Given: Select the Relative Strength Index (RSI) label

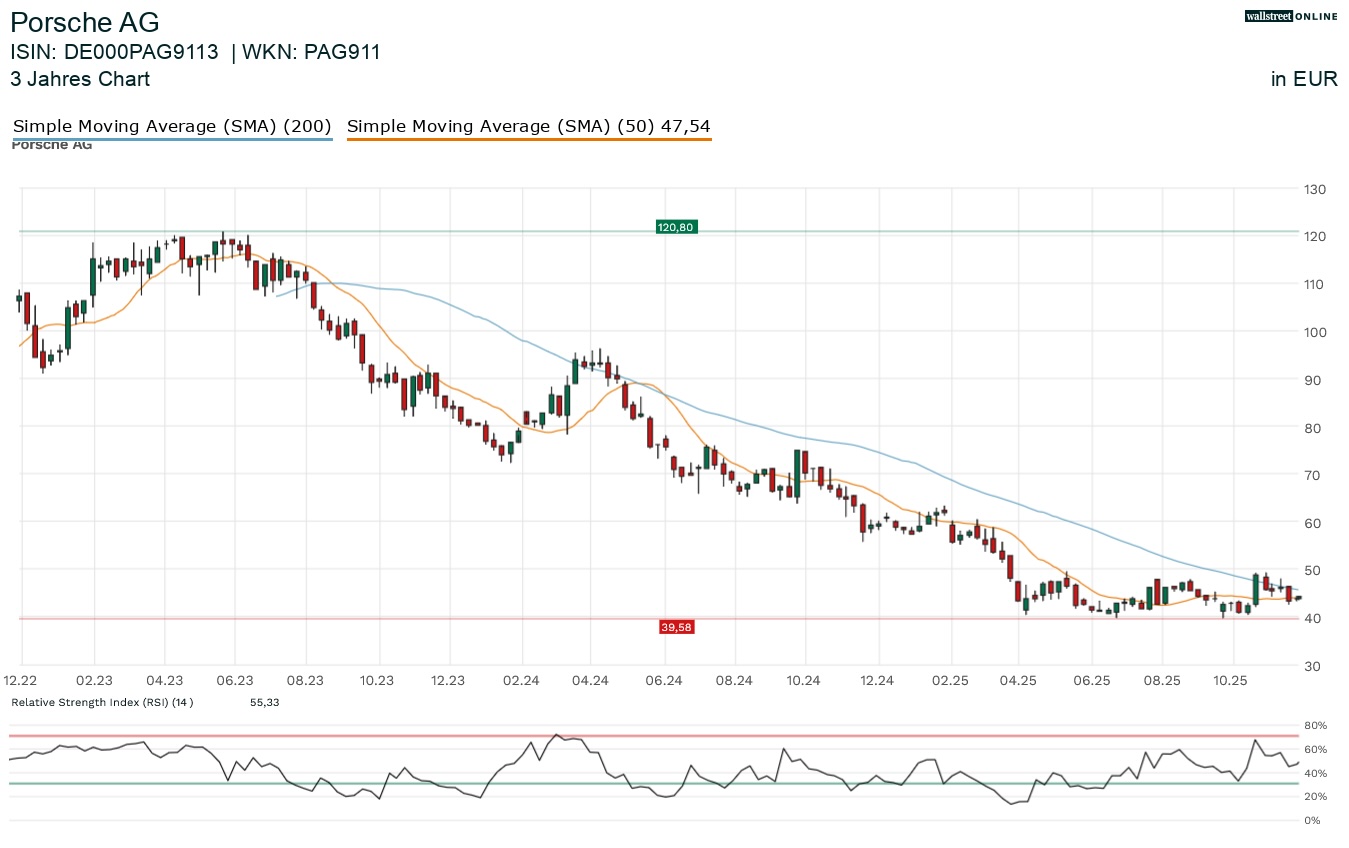Looking at the screenshot, I should pos(102,703).
